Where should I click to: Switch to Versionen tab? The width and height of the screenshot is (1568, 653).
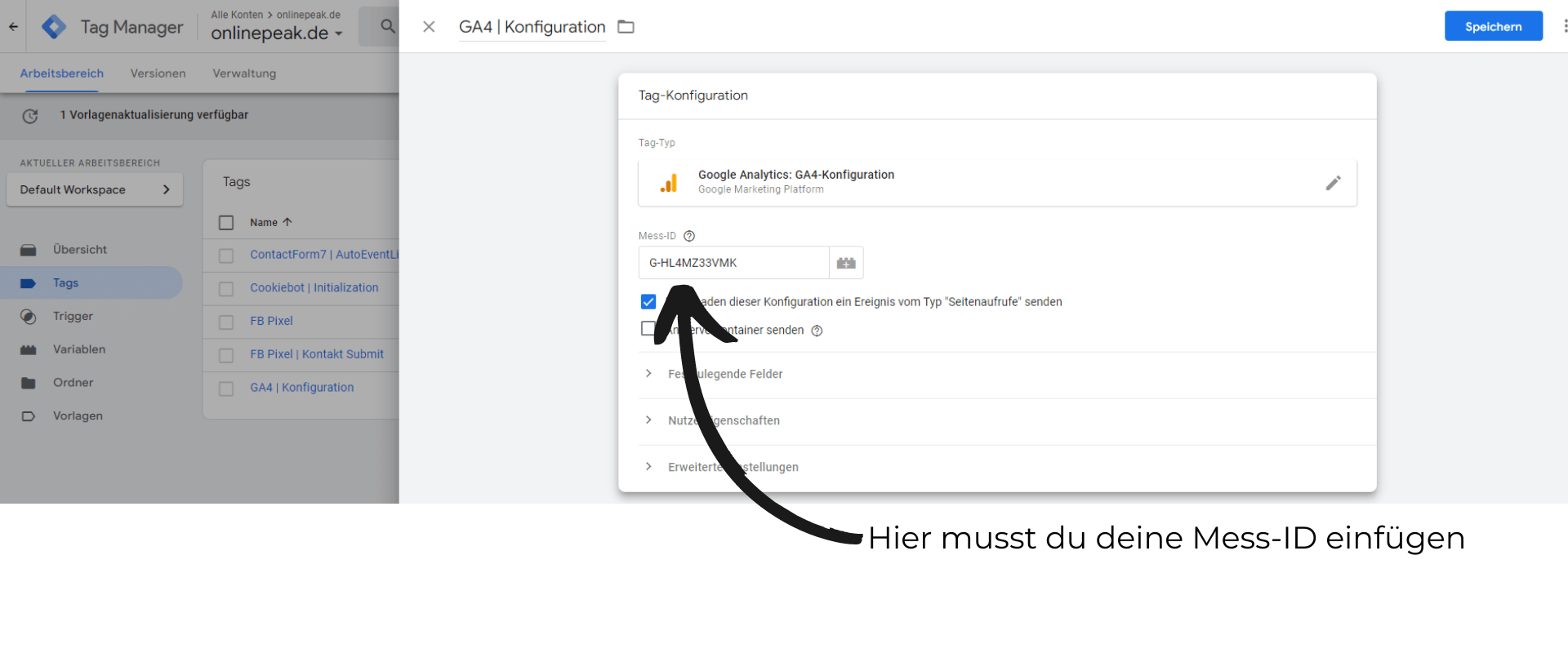158,73
